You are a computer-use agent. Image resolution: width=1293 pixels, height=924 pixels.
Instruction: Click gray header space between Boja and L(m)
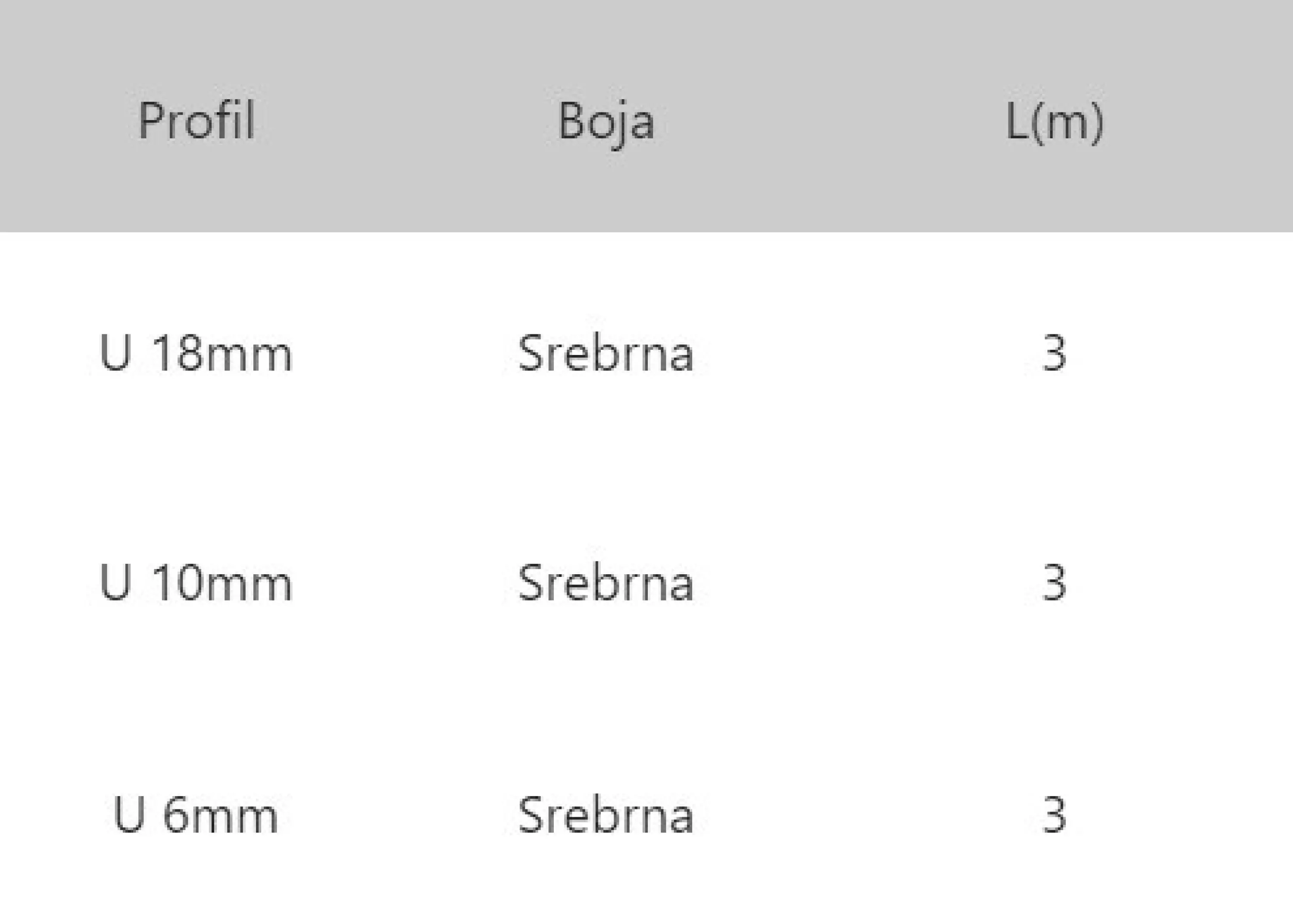830,120
